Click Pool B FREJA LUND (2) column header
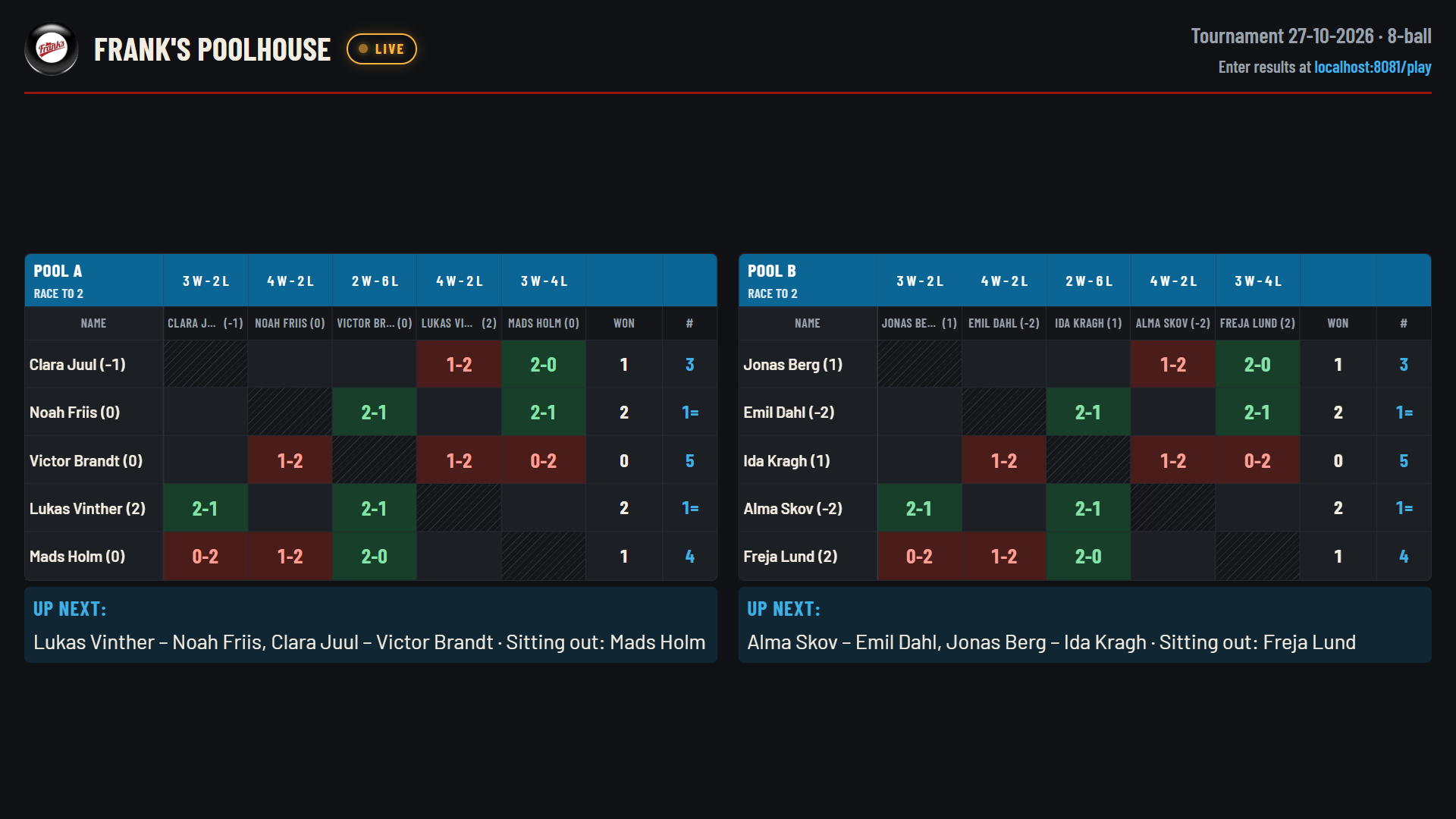 tap(1257, 323)
